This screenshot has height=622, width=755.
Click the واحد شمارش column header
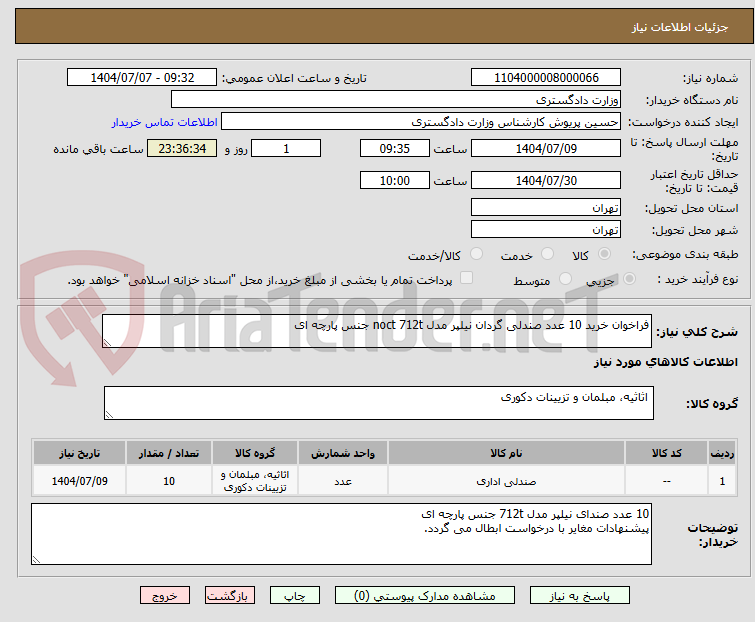point(343,453)
